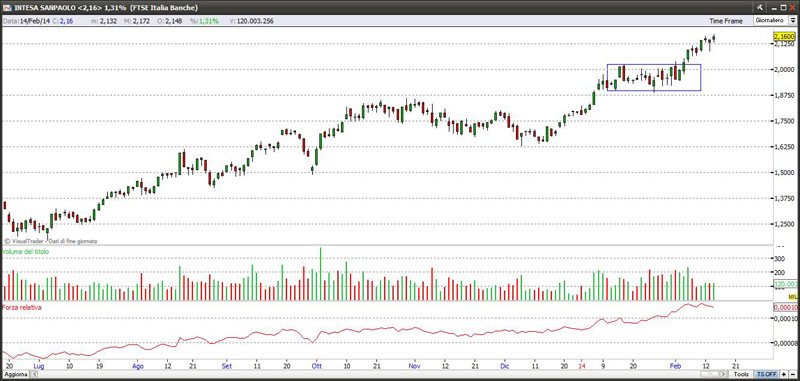Click the 2,0000 price axis label

784,69
